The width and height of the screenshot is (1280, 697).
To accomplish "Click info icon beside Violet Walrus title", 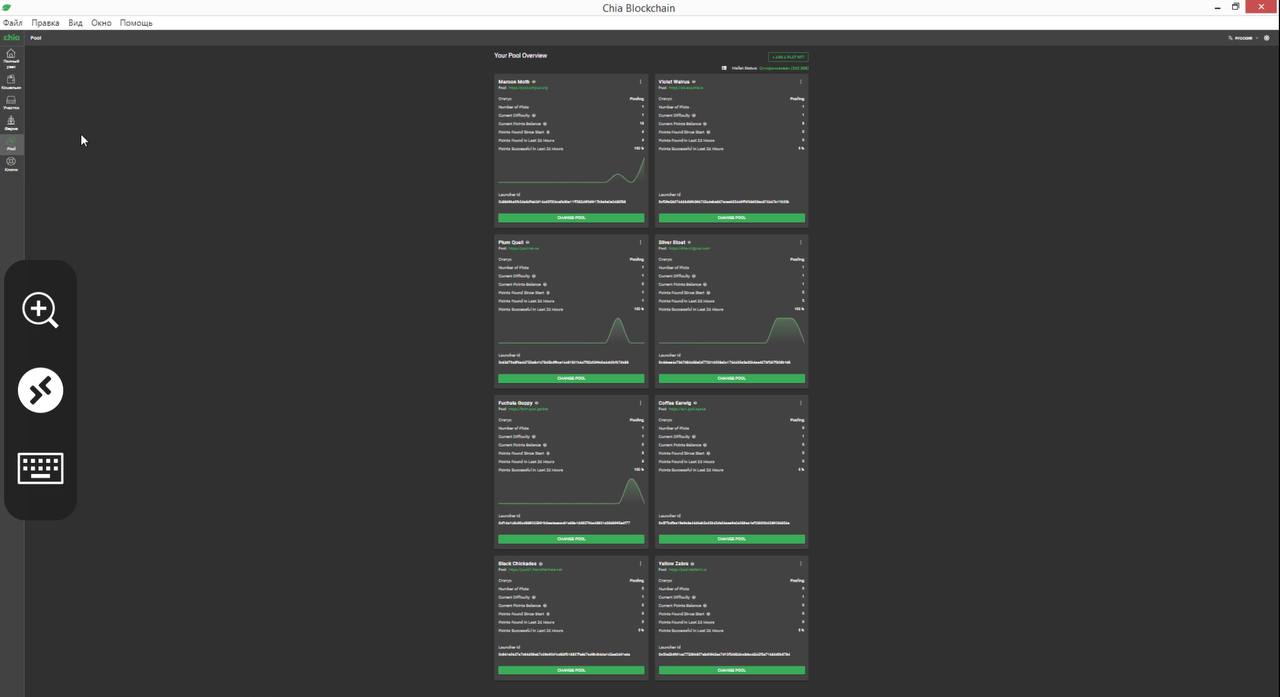I will (x=693, y=82).
